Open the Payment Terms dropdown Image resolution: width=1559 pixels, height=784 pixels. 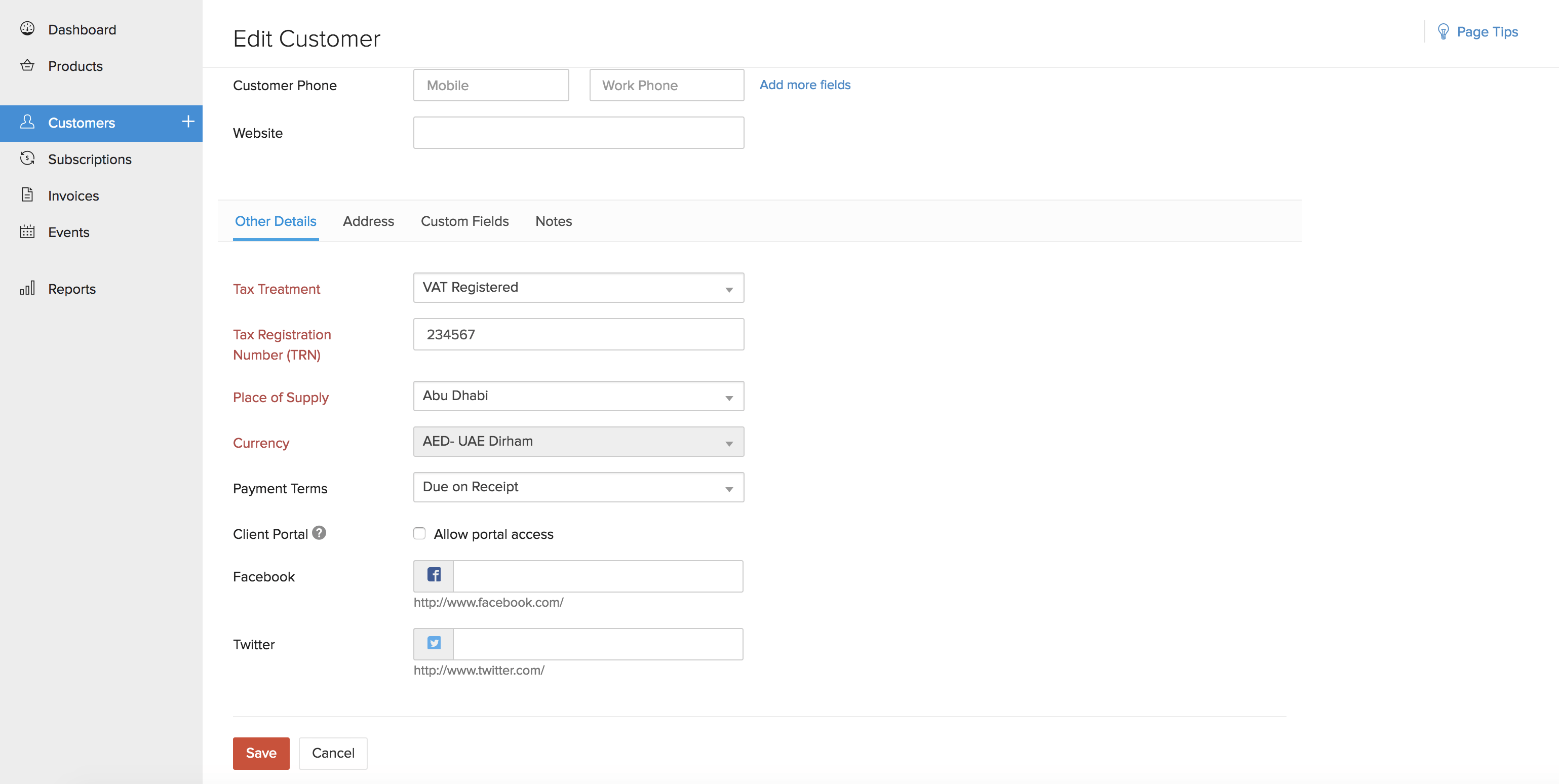tap(729, 487)
